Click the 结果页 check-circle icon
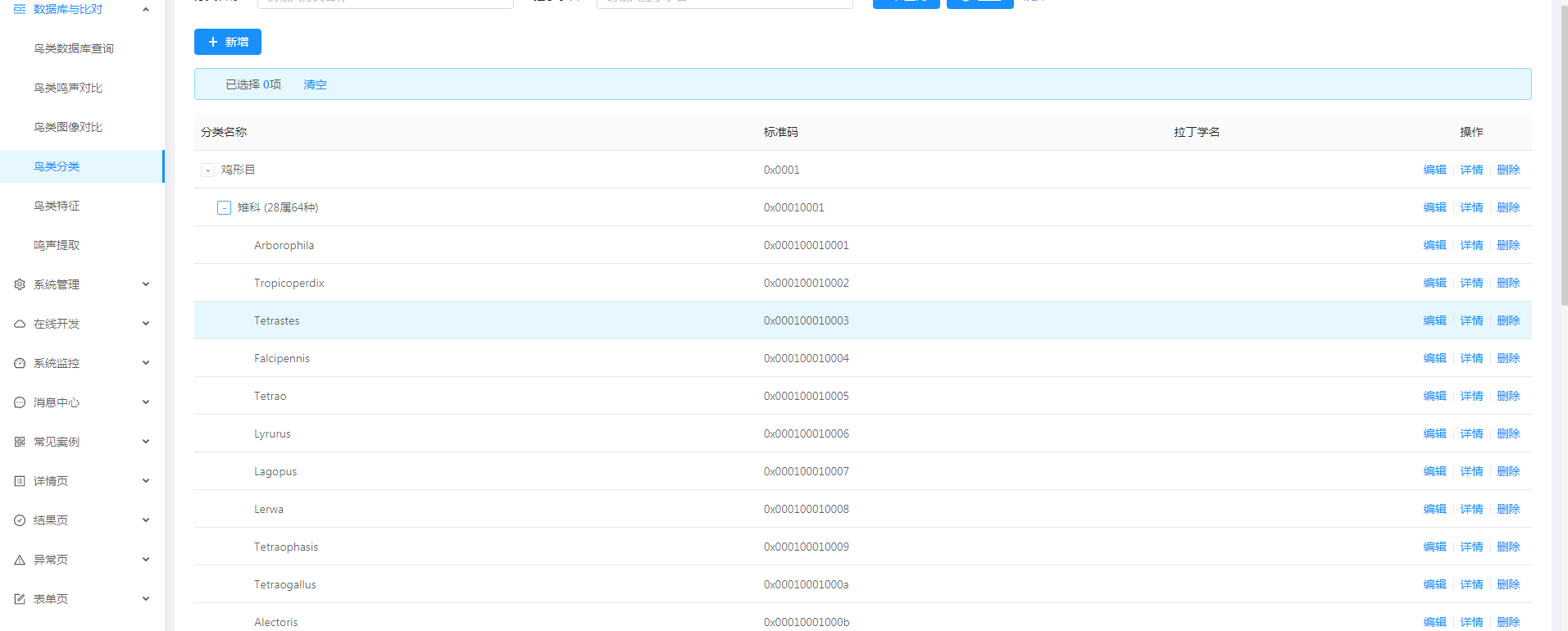The height and width of the screenshot is (631, 1568). pyautogui.click(x=20, y=520)
